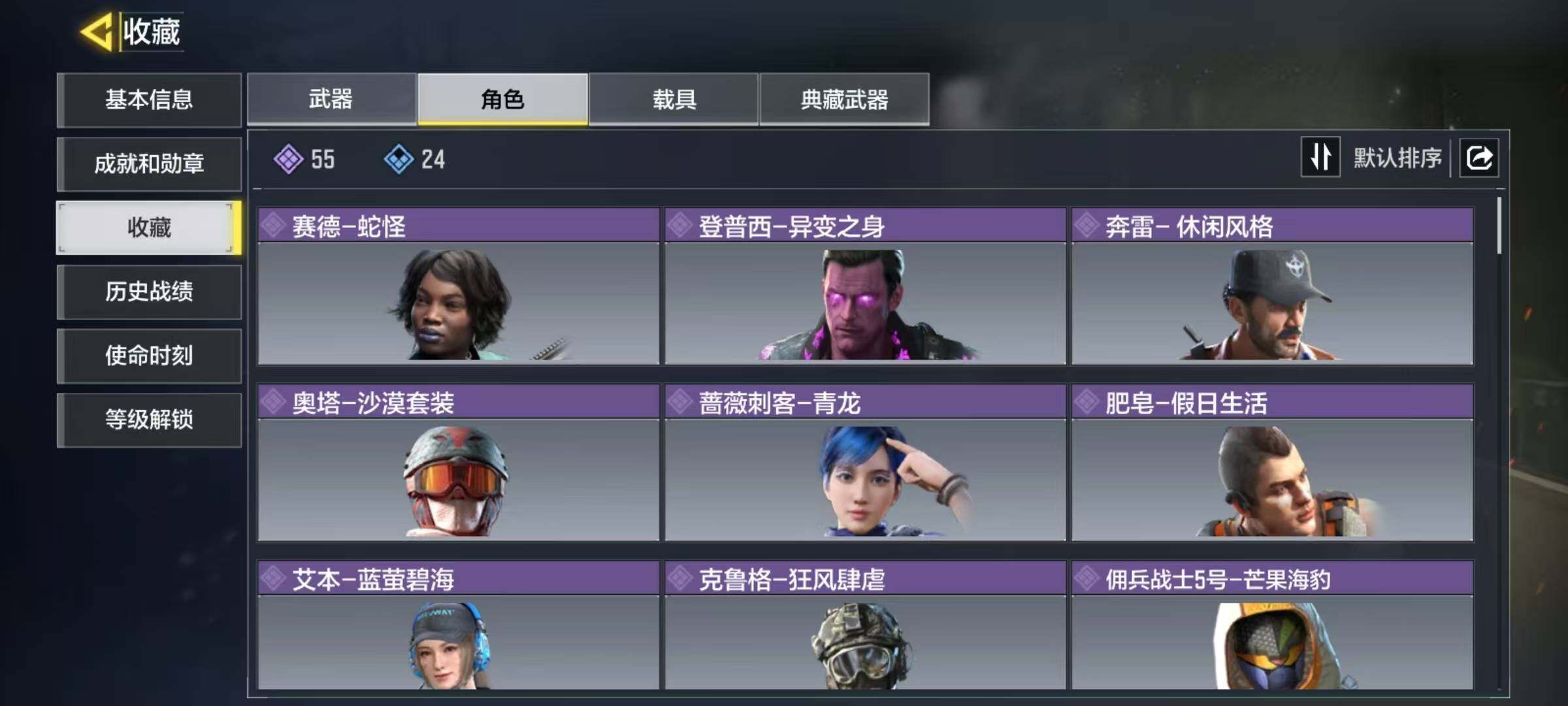This screenshot has height=706, width=1568.
Task: Open 基本信息 in the sidebar
Action: tap(149, 99)
